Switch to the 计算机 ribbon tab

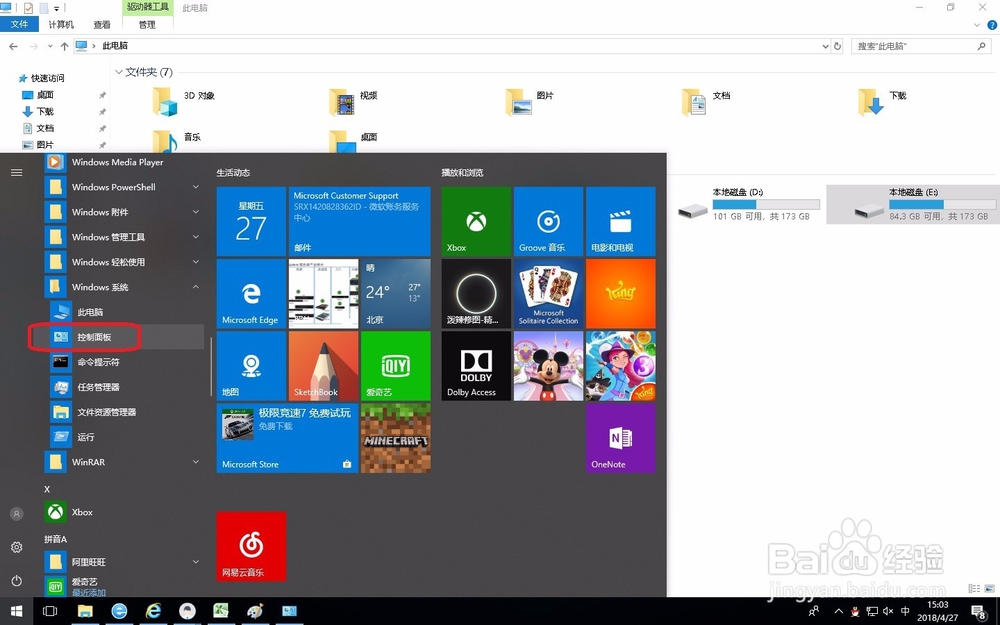click(61, 24)
